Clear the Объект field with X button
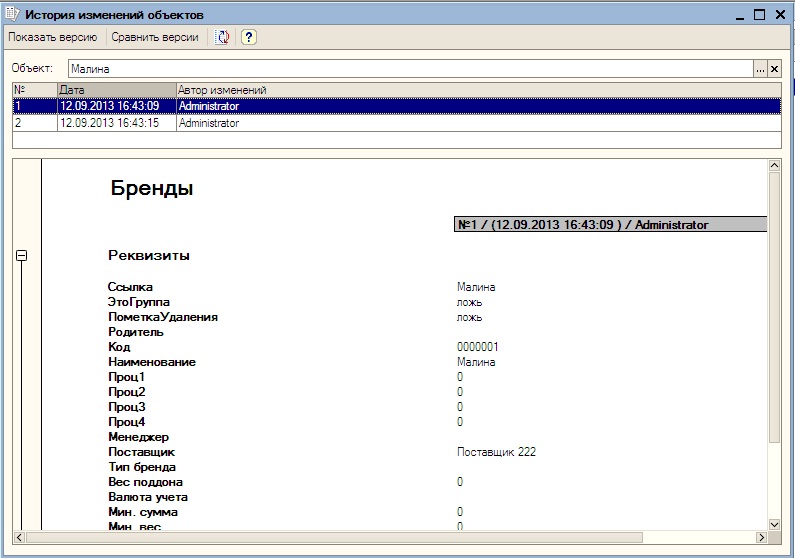Screen dimensions: 795x558 (x=774, y=69)
